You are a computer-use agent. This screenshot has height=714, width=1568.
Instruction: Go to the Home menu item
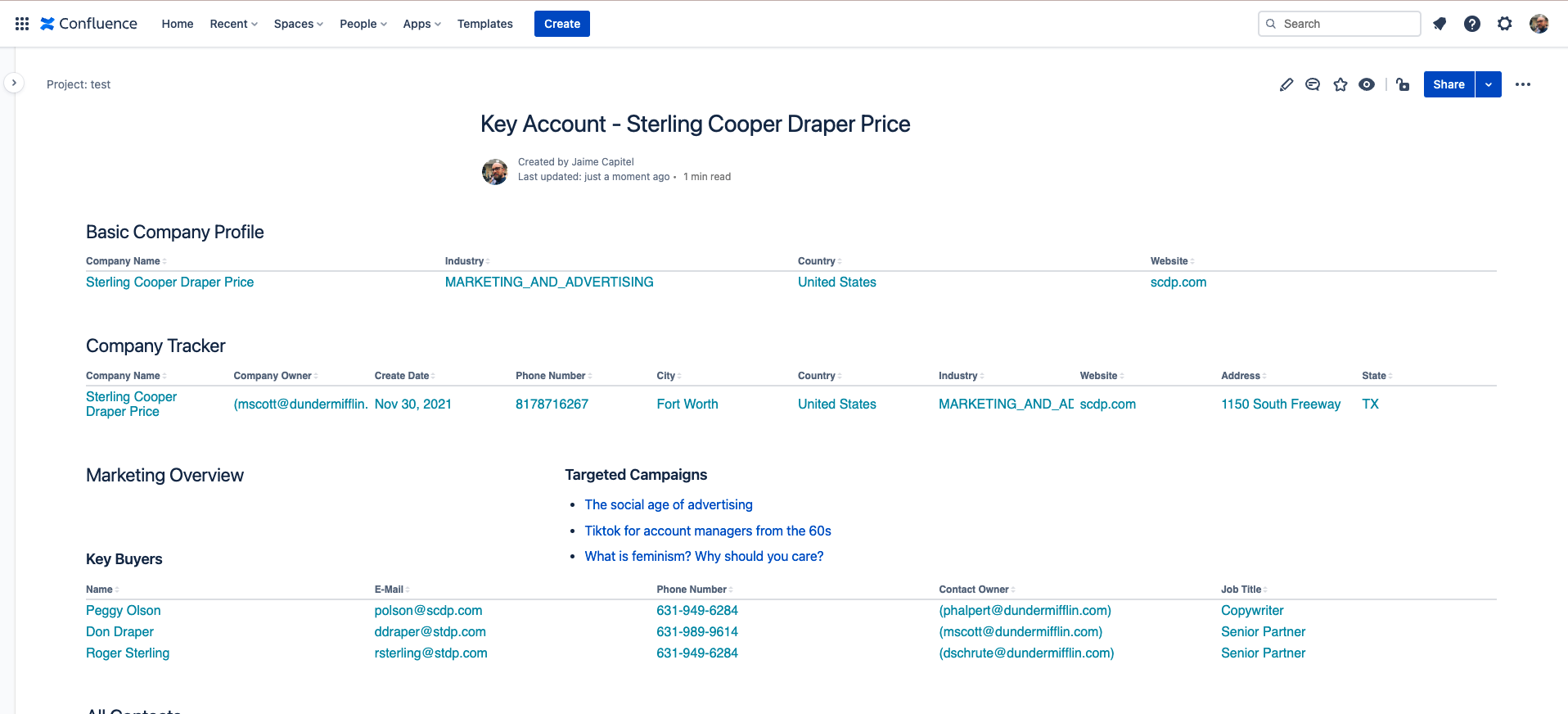tap(178, 24)
